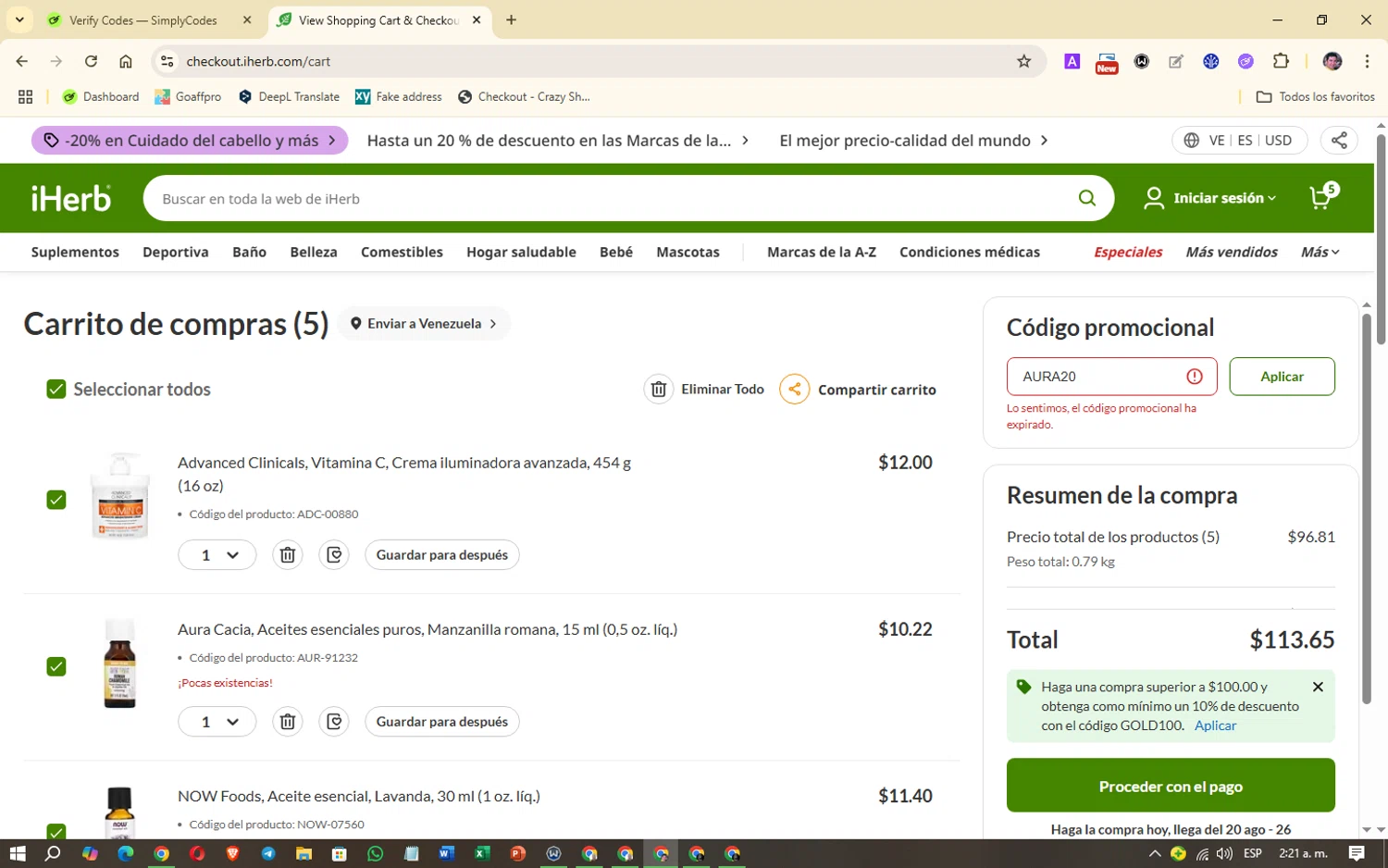
Task: Click the iHerb logo
Action: [x=71, y=198]
